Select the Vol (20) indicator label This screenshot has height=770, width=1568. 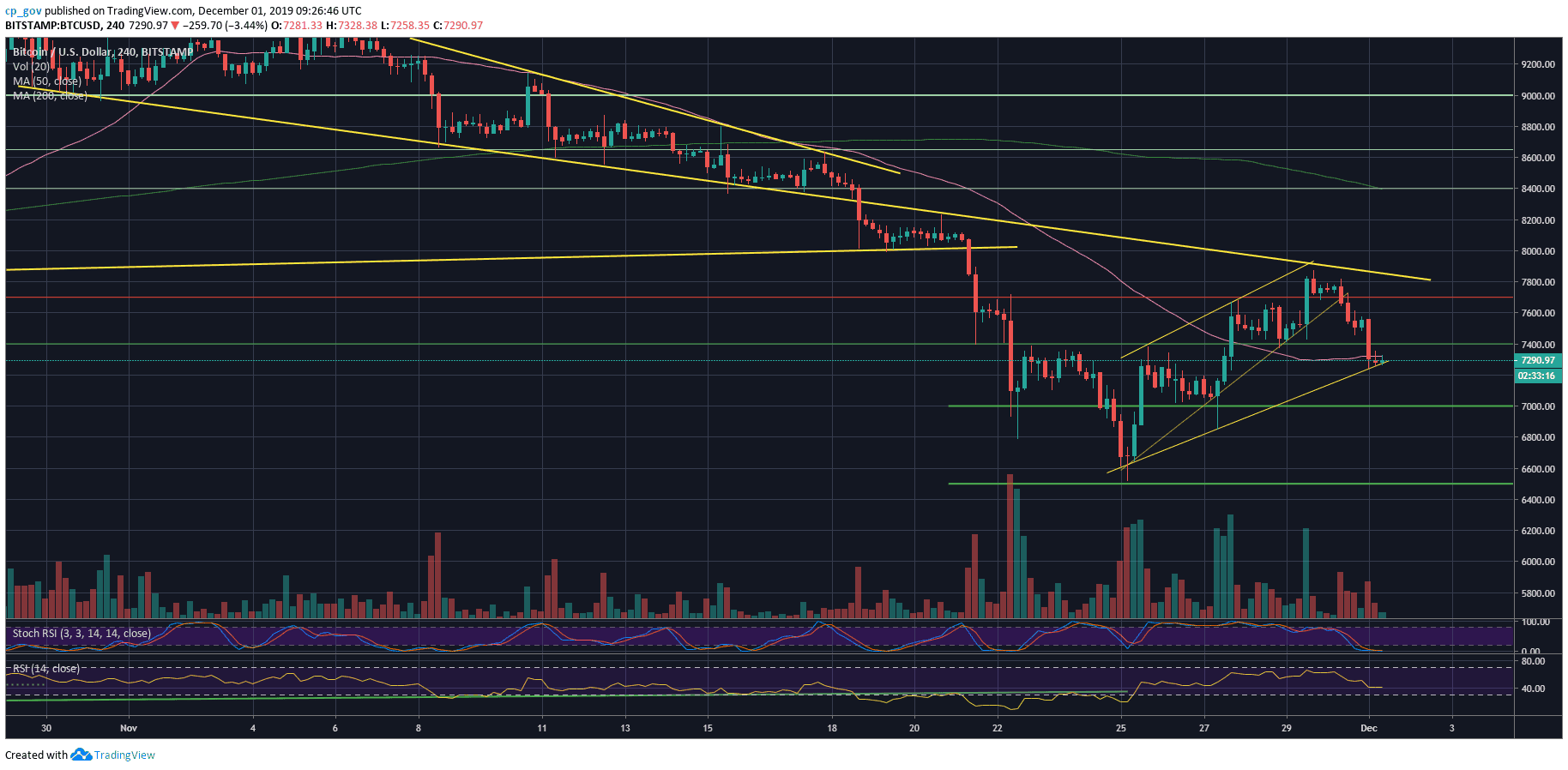(x=31, y=67)
